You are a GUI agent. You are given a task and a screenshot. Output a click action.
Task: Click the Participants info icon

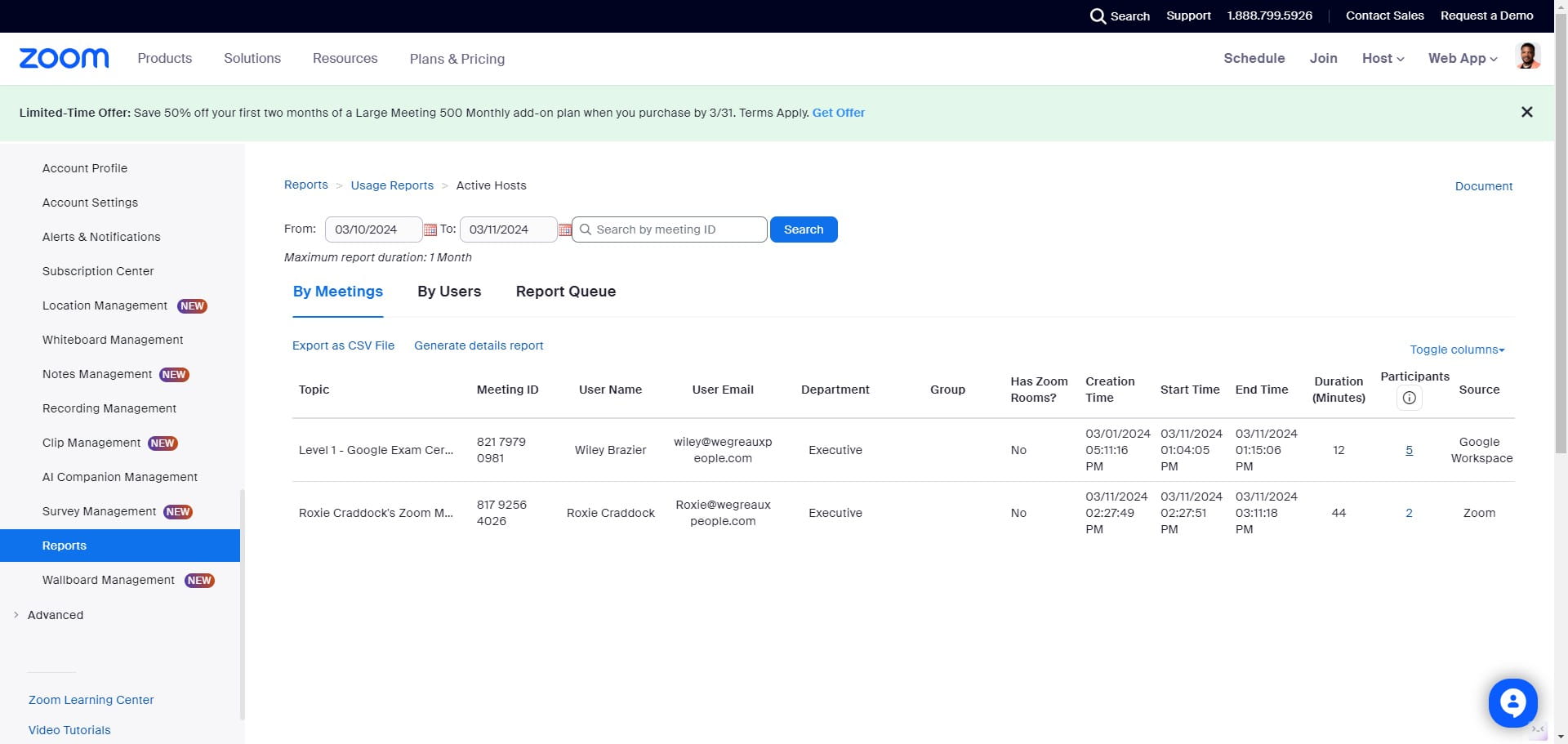[x=1409, y=398]
